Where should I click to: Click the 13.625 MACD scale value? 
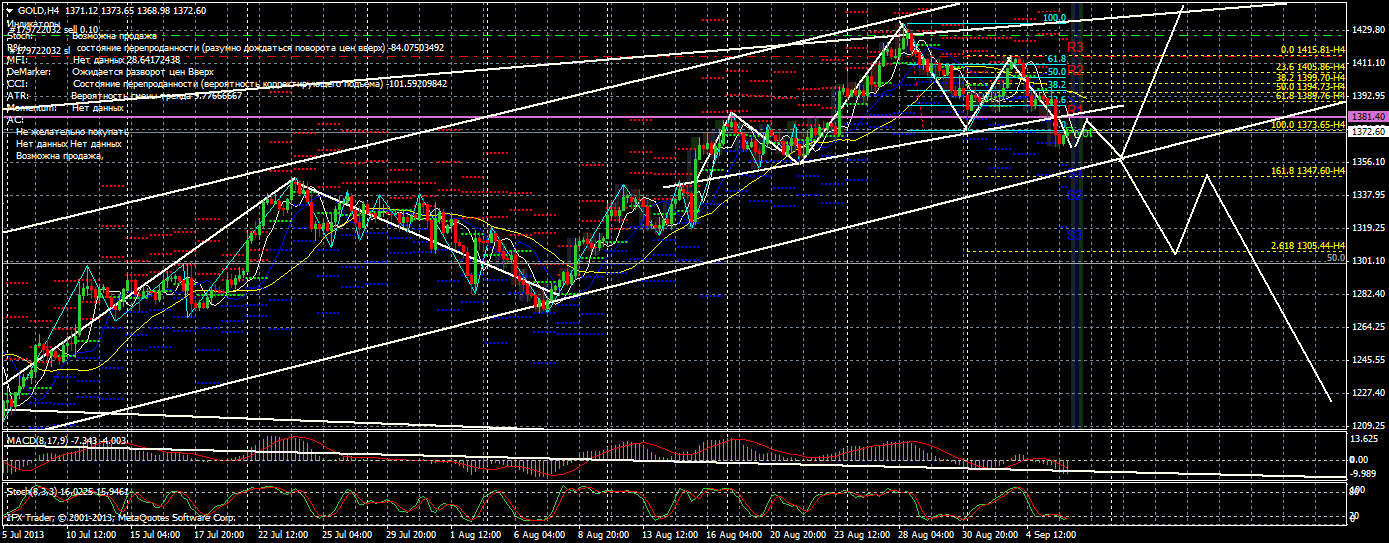pyautogui.click(x=1363, y=439)
